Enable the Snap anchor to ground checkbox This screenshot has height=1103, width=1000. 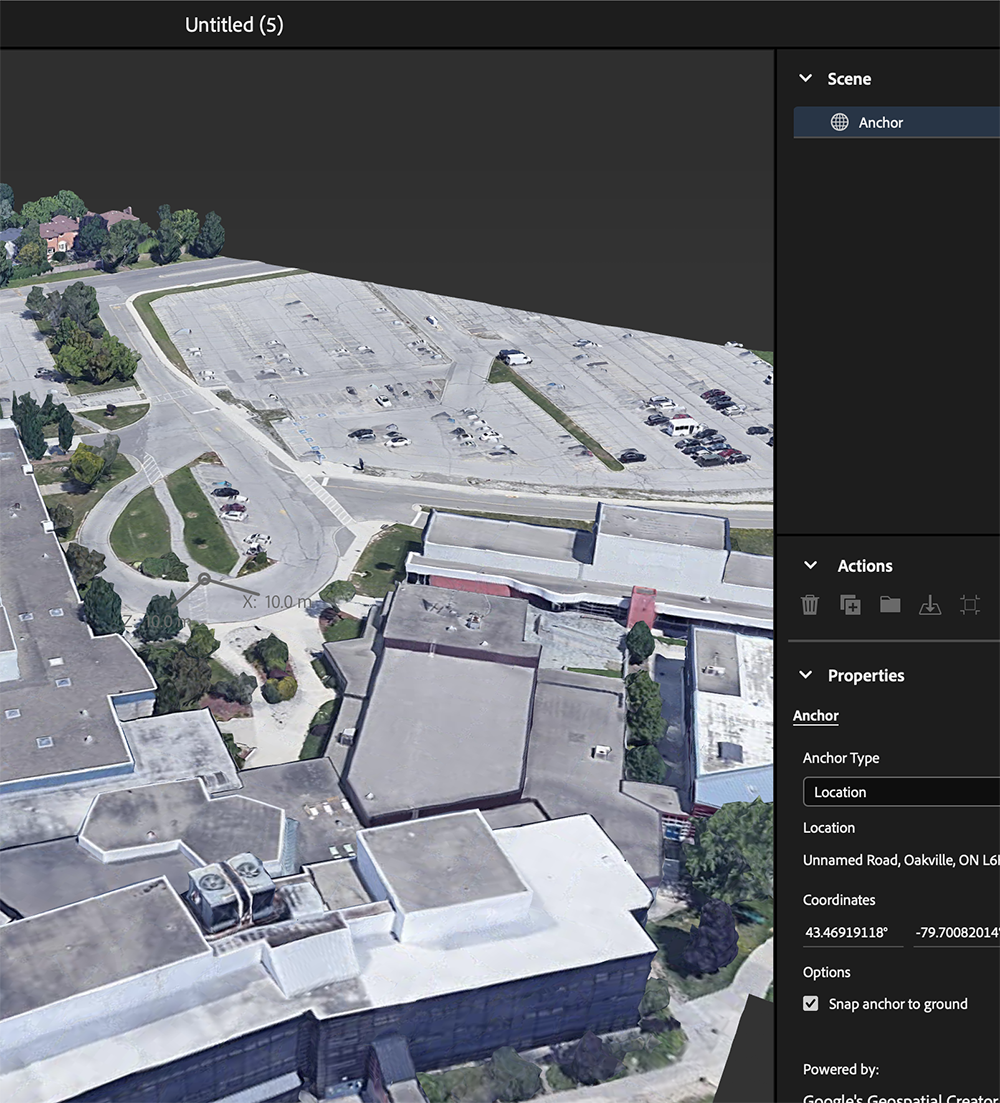[811, 1004]
